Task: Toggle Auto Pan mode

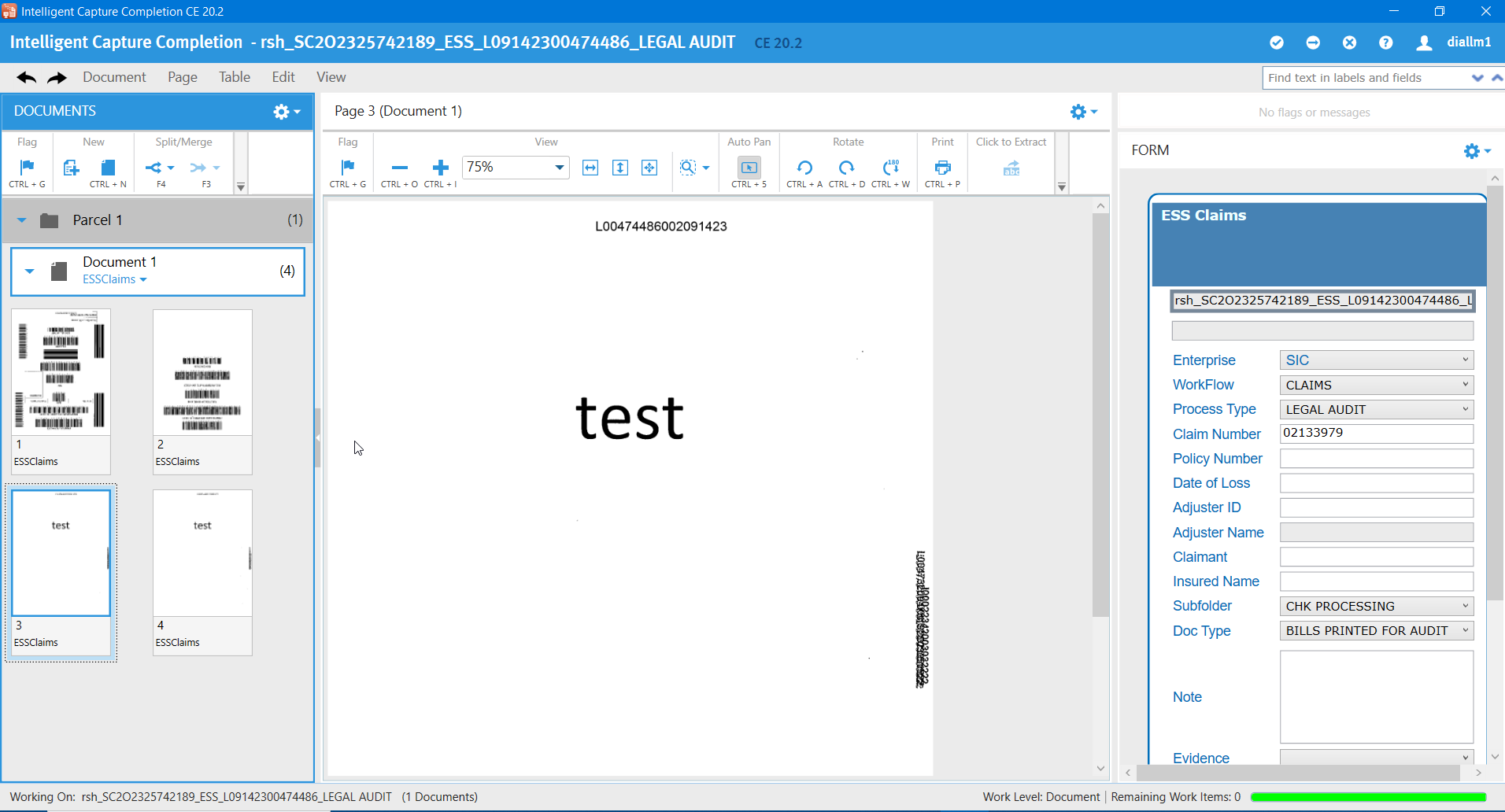Action: point(749,168)
